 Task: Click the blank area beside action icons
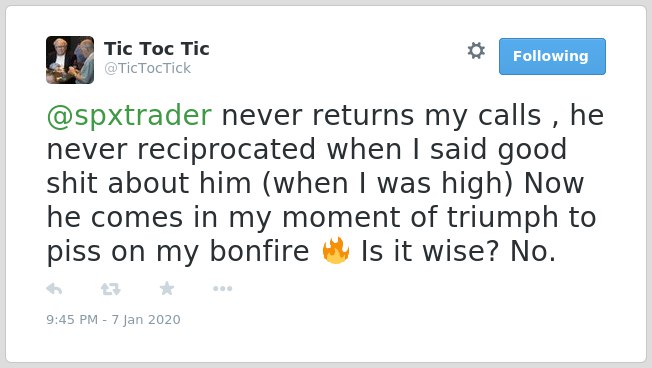tap(416, 289)
